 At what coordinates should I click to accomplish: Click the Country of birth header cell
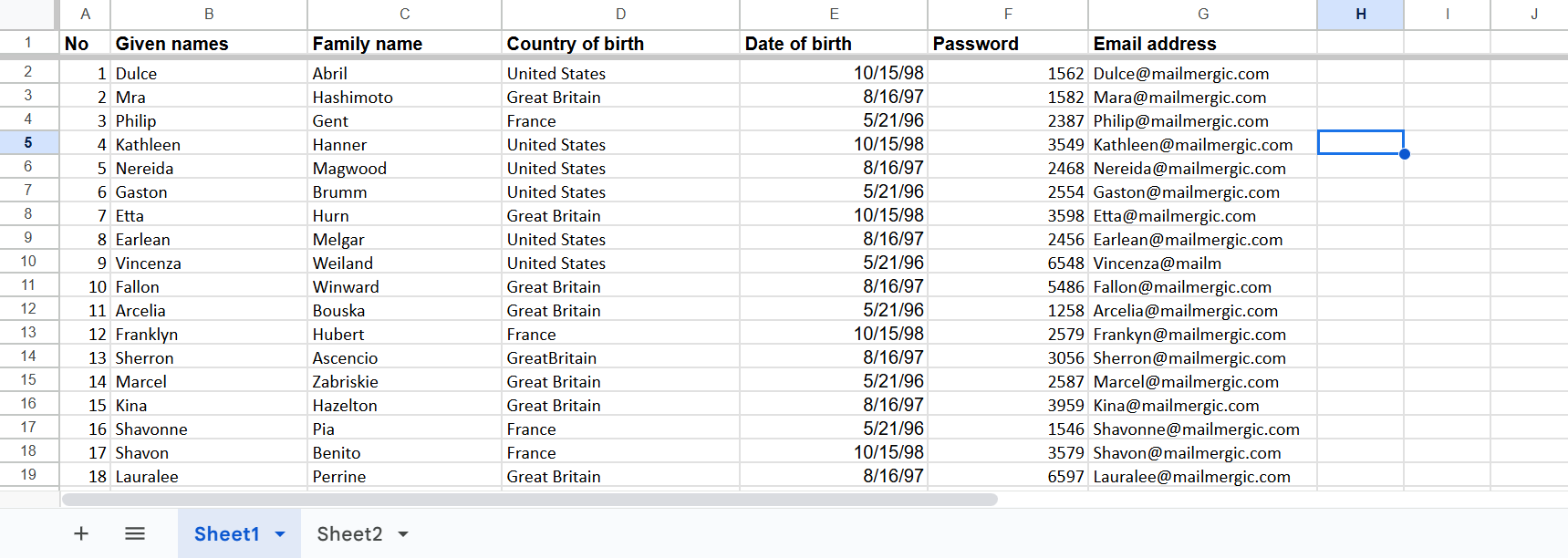pyautogui.click(x=620, y=44)
